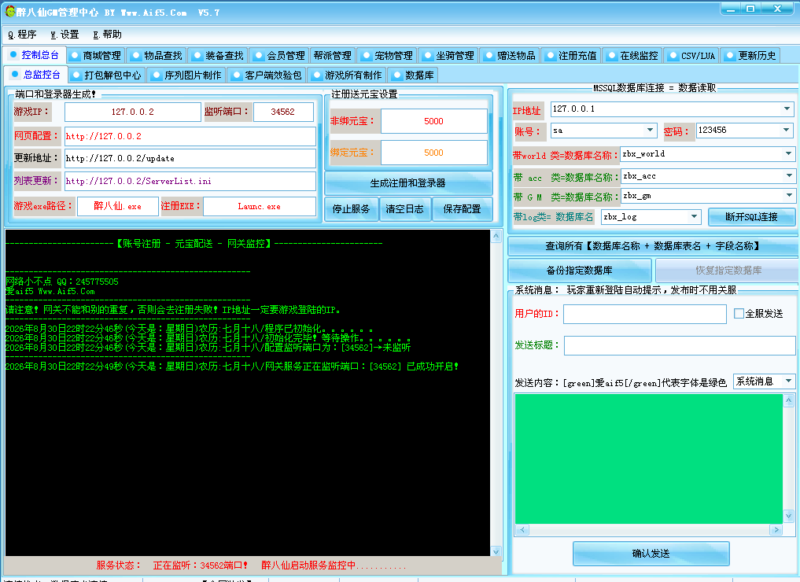Open the 在线监控 tab

pyautogui.click(x=633, y=55)
